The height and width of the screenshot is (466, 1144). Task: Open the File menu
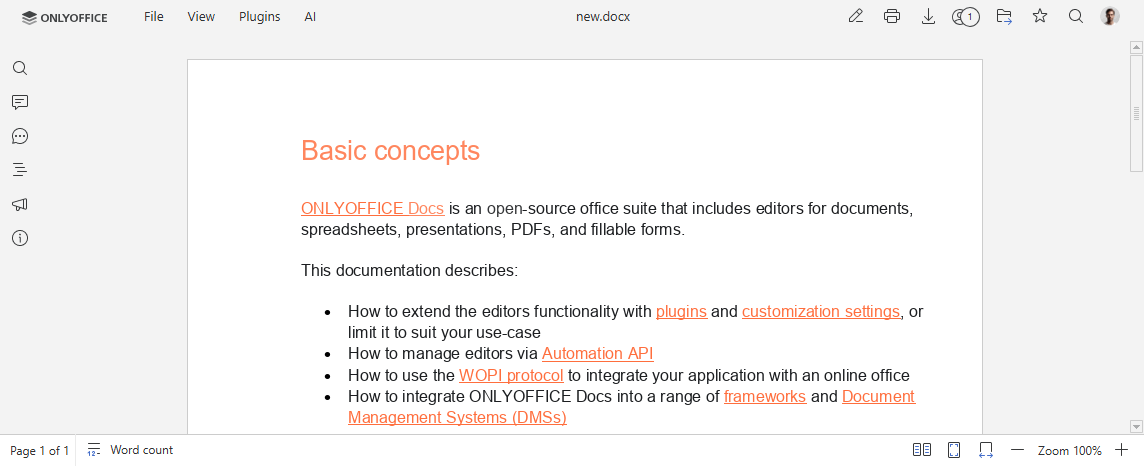pos(154,16)
